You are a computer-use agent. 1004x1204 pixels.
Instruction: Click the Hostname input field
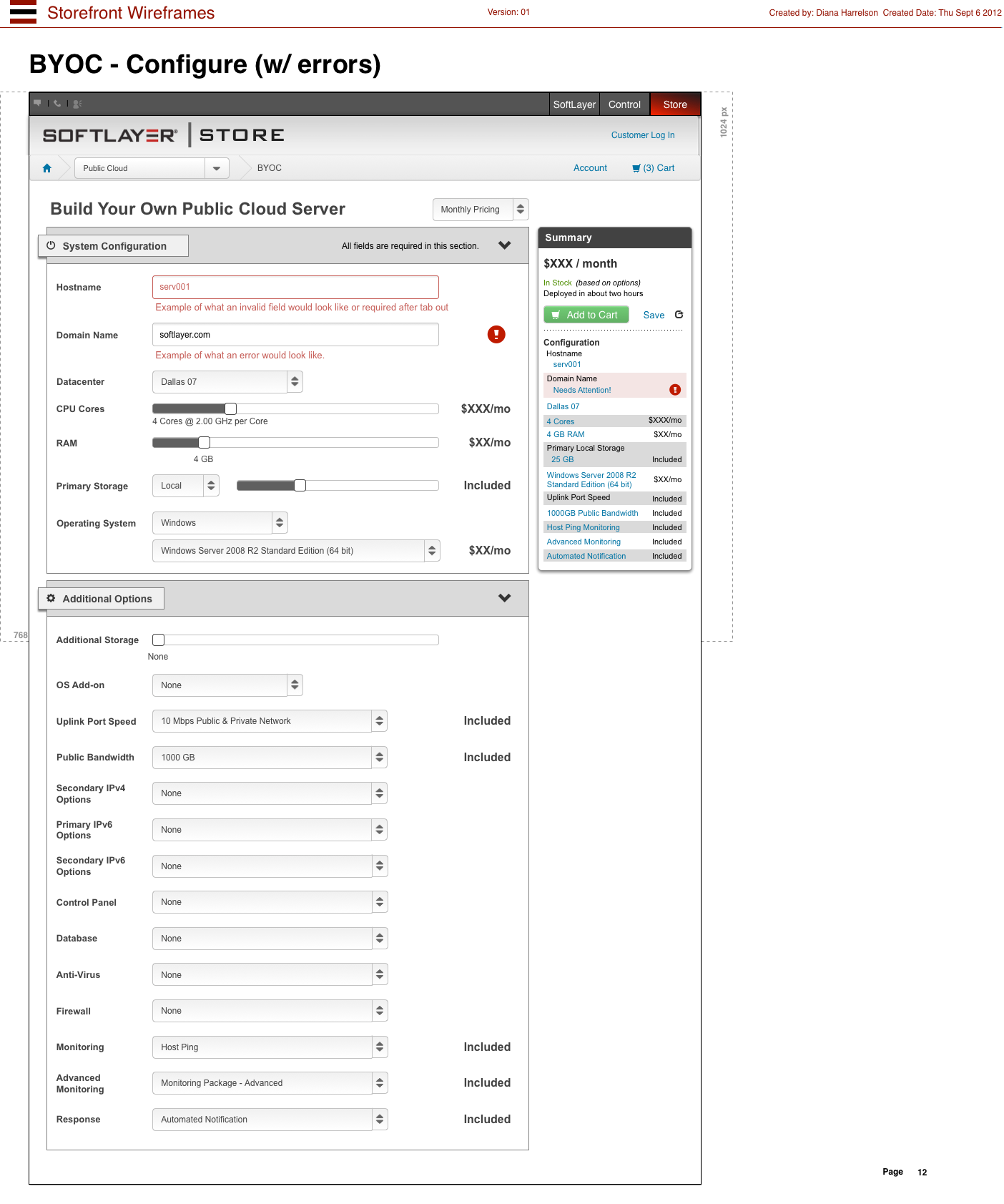tap(295, 287)
